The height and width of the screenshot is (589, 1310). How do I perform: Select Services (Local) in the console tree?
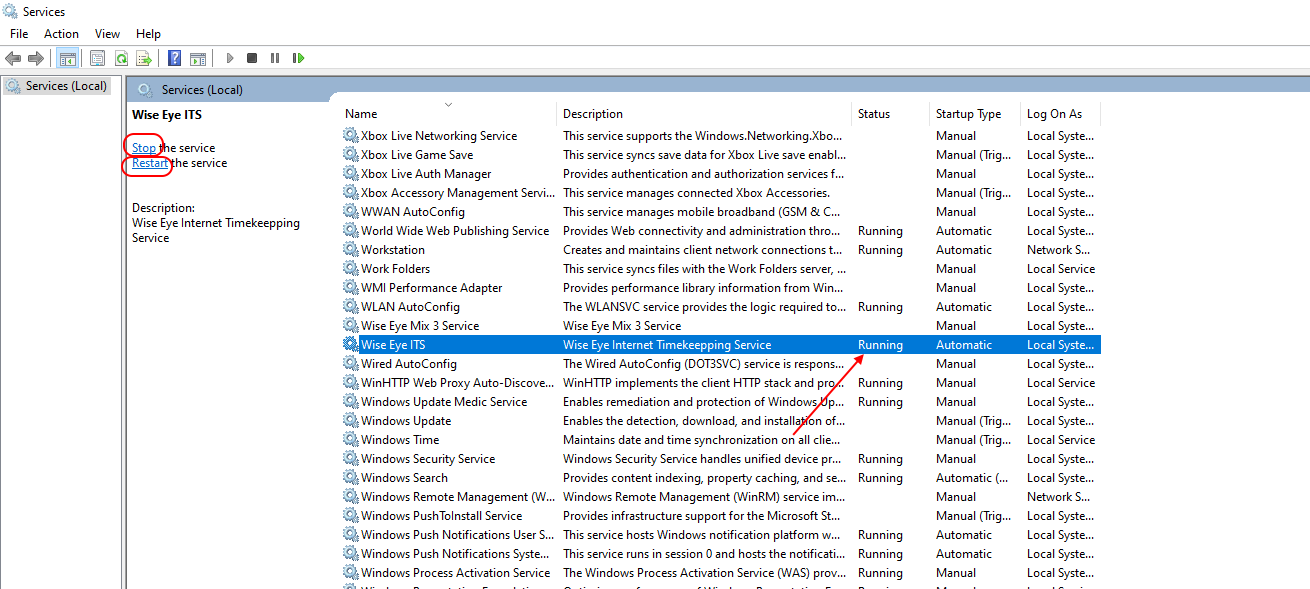66,86
